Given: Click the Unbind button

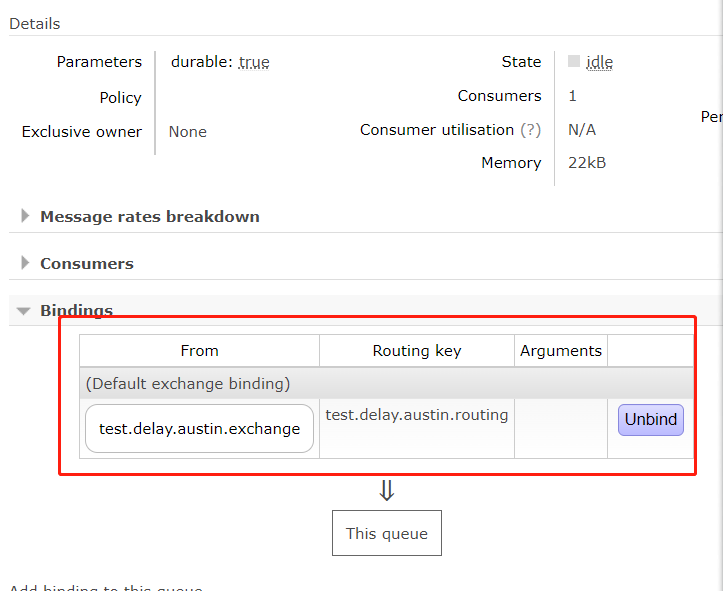Looking at the screenshot, I should pyautogui.click(x=651, y=420).
